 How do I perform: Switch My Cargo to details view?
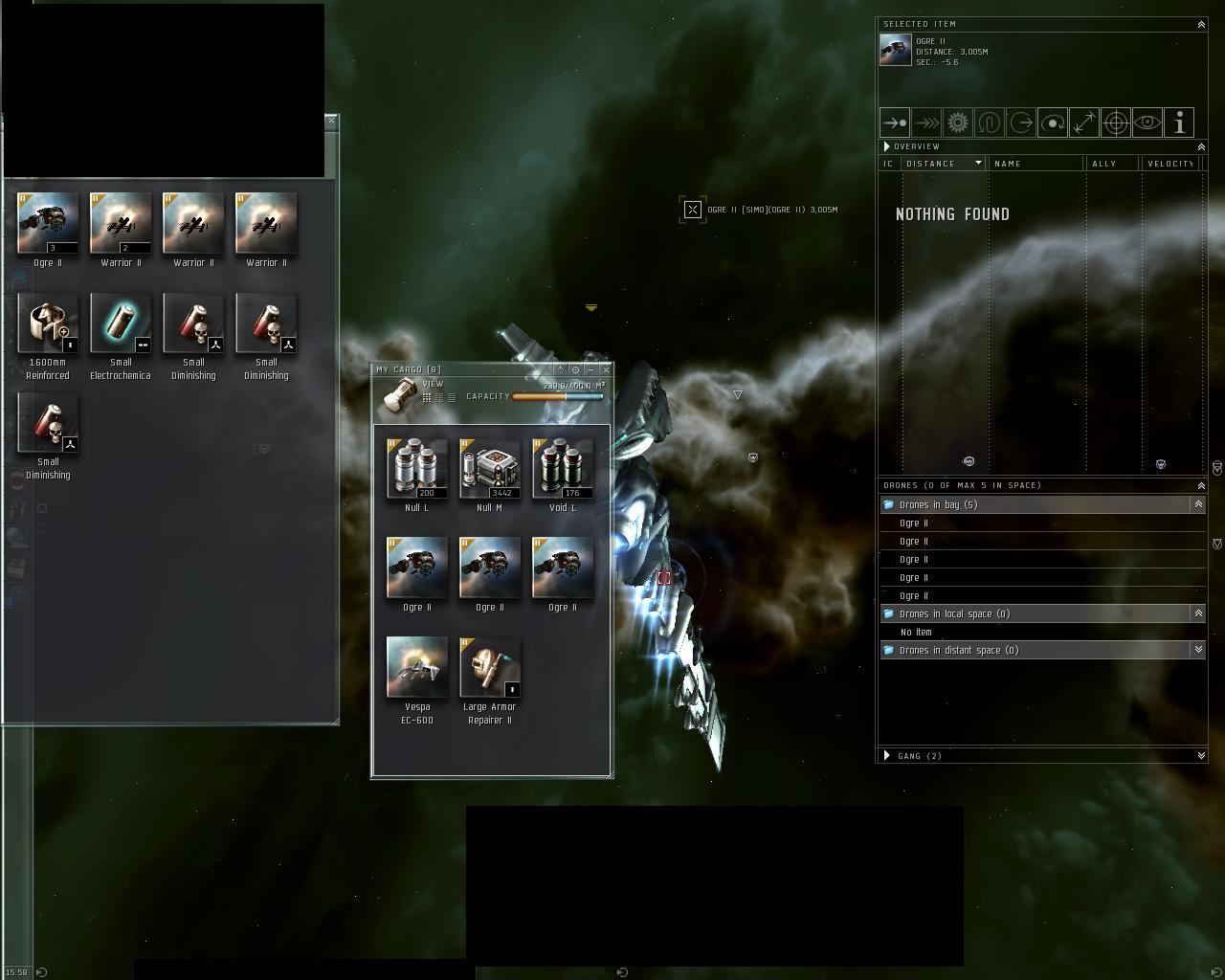click(x=439, y=397)
